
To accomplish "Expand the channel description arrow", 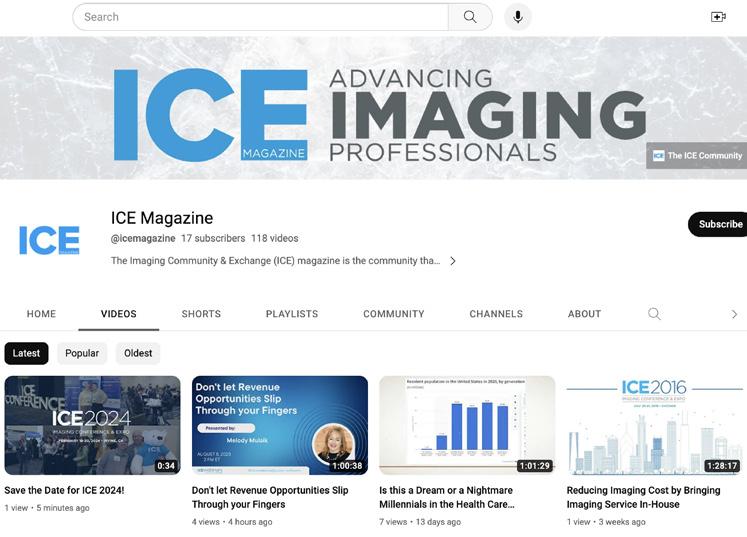I will pos(453,261).
